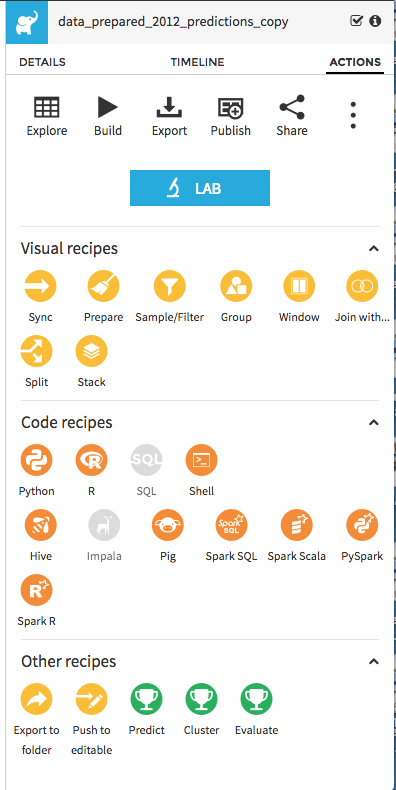396x790 pixels.
Task: Select the Actions tab
Action: [x=355, y=62]
